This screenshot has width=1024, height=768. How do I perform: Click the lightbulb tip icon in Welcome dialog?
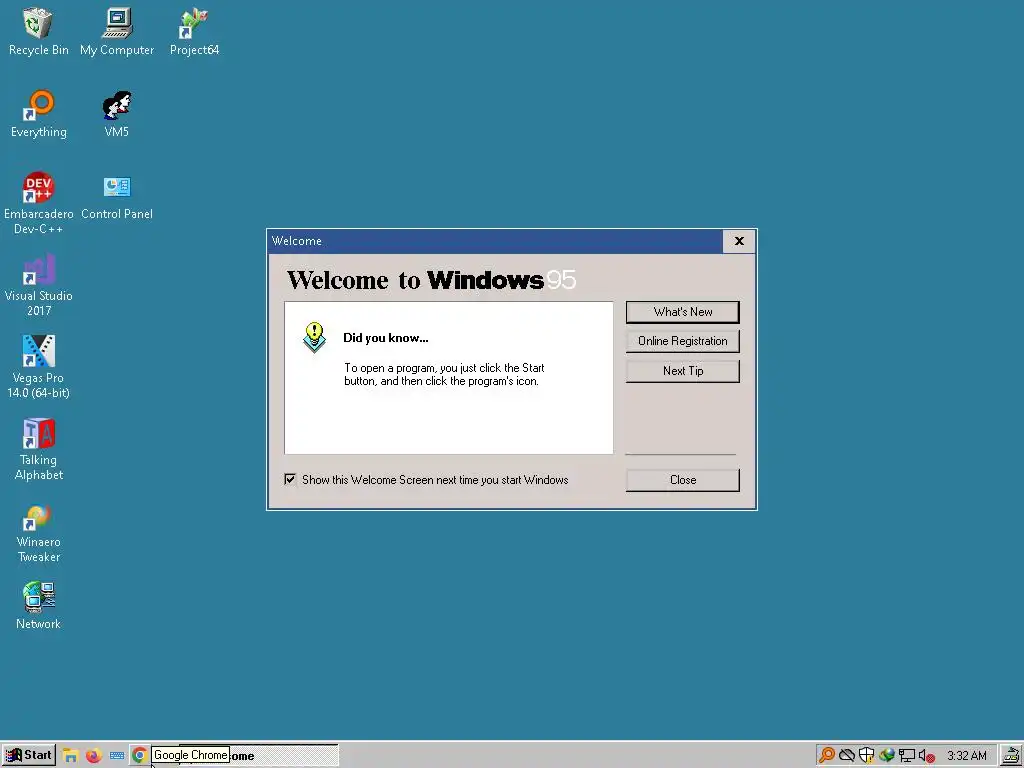pos(314,337)
